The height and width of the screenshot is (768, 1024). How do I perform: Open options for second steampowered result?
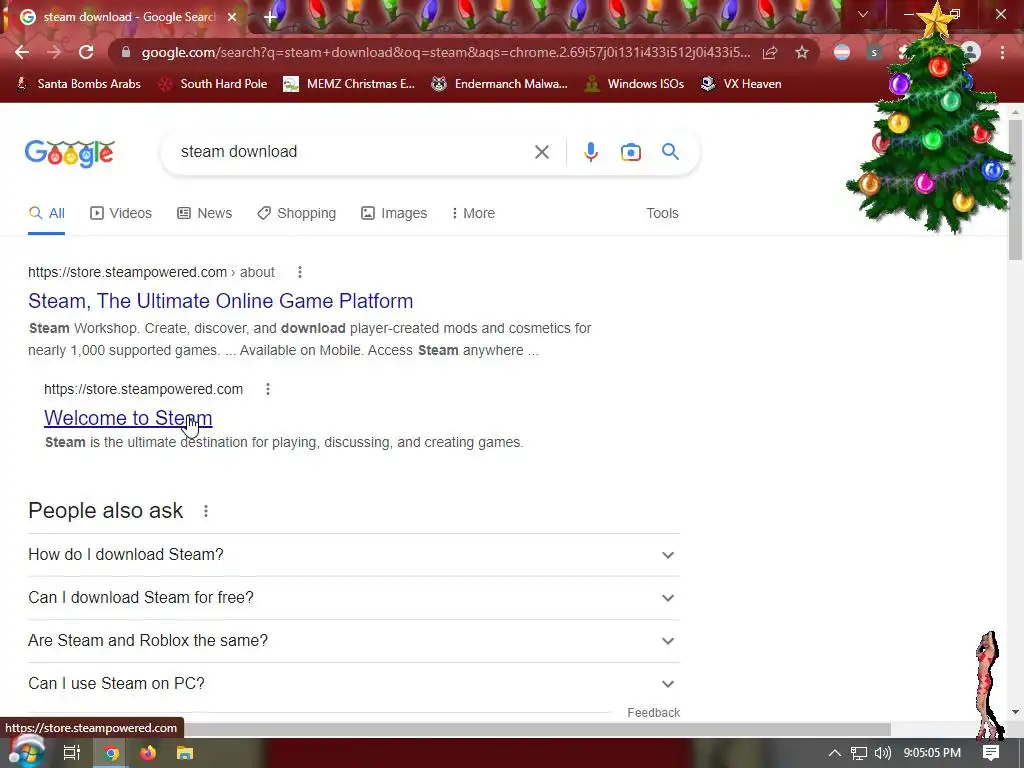pyautogui.click(x=268, y=389)
